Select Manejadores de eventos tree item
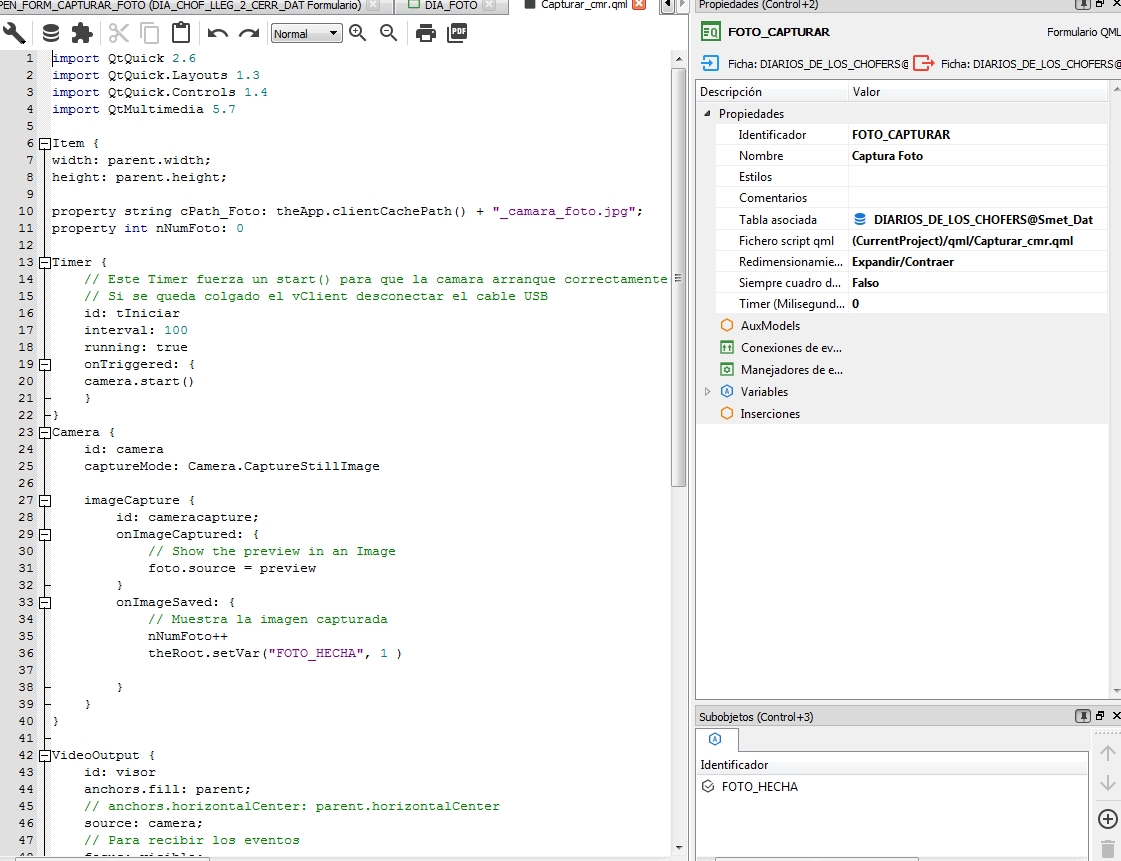This screenshot has height=861, width=1121. 791,370
